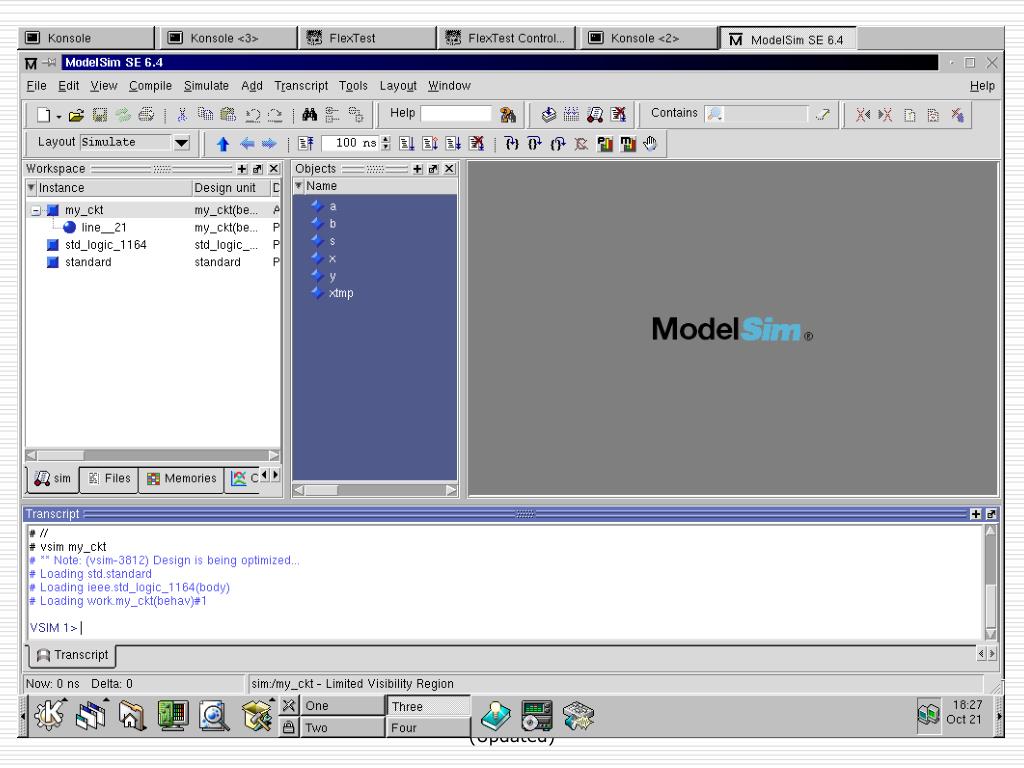Open the New file dropdown arrow
The width and height of the screenshot is (1024, 768).
pos(59,116)
